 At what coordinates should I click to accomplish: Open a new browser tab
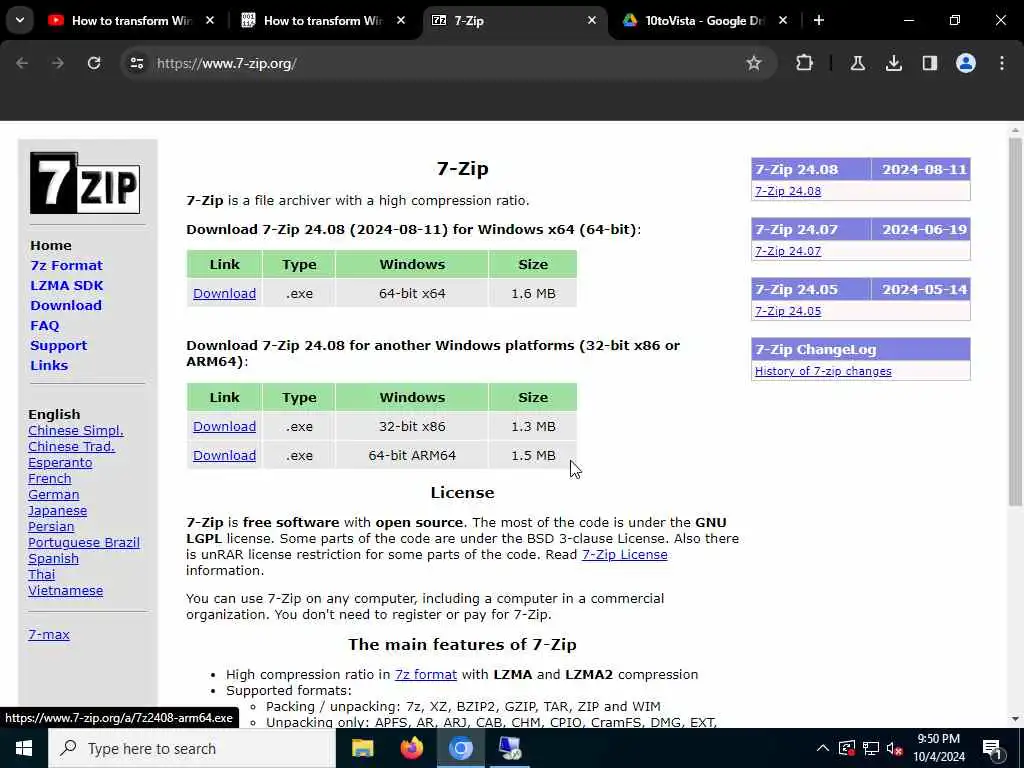pyautogui.click(x=819, y=20)
